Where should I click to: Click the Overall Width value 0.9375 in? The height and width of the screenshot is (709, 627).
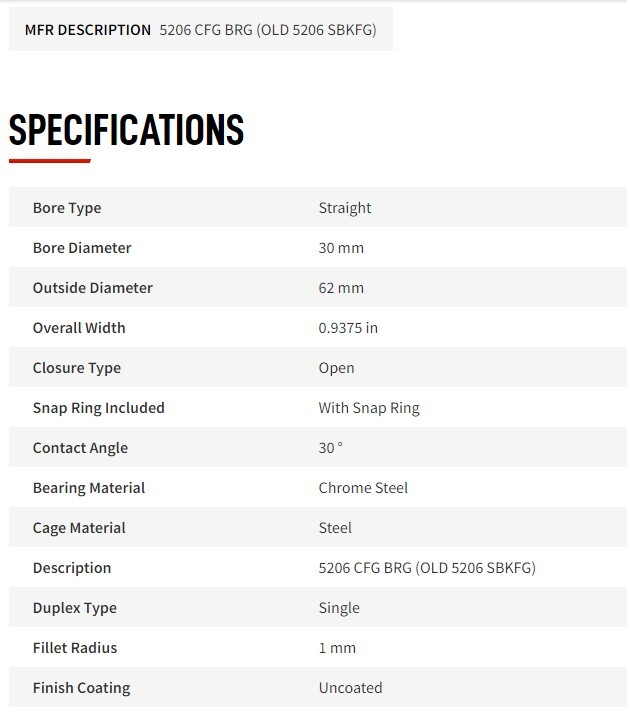click(x=348, y=328)
